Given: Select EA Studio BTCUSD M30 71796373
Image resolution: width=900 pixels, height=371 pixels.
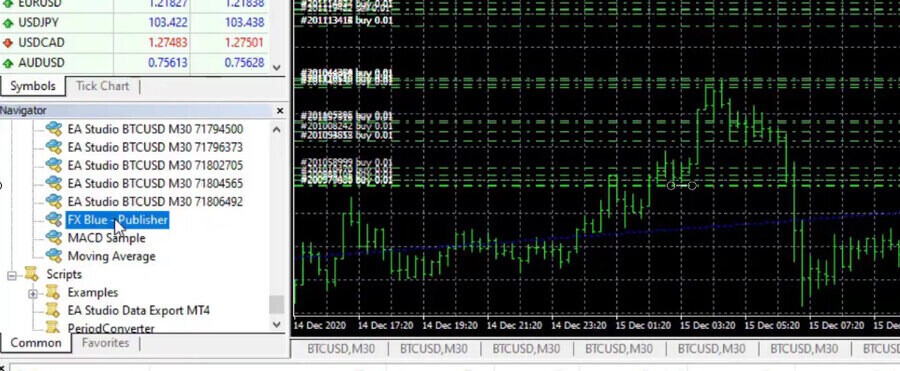Looking at the screenshot, I should coord(155,148).
